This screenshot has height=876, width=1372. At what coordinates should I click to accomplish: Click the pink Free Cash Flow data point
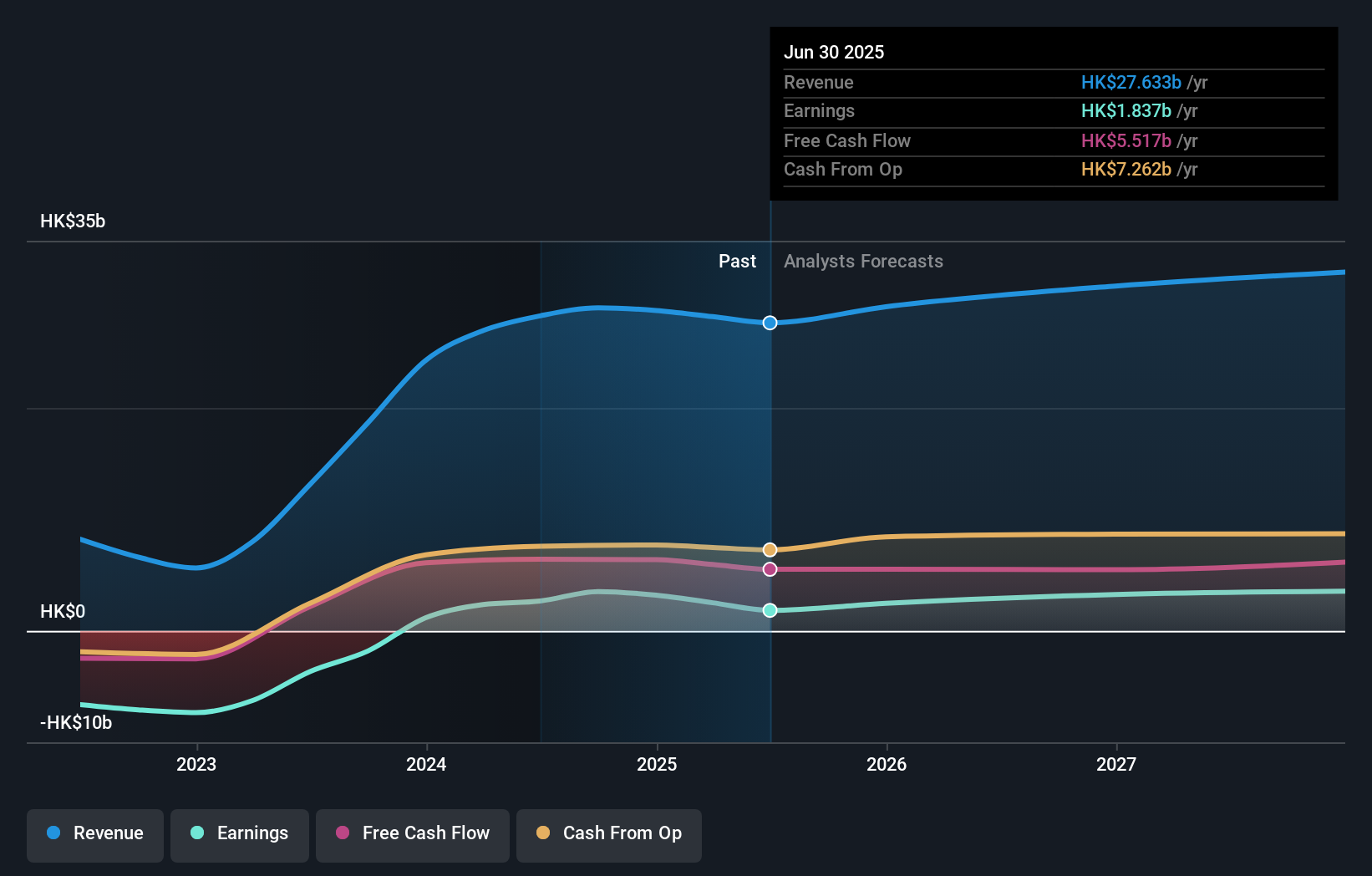(770, 569)
